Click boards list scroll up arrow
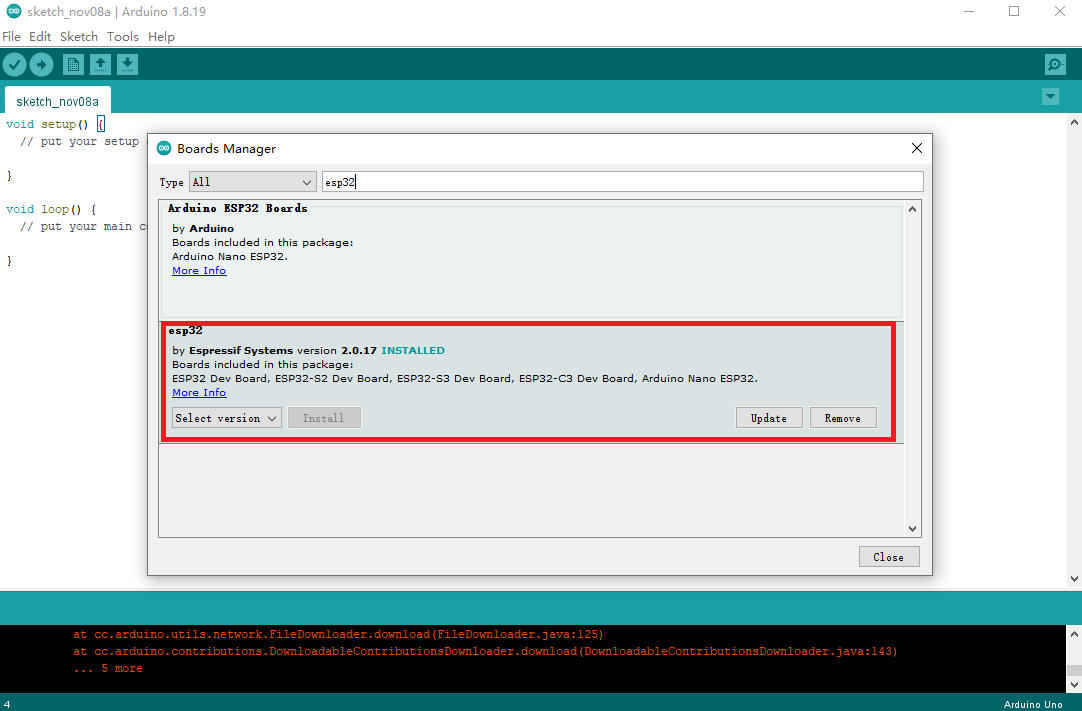The image size is (1082, 711). tap(912, 209)
